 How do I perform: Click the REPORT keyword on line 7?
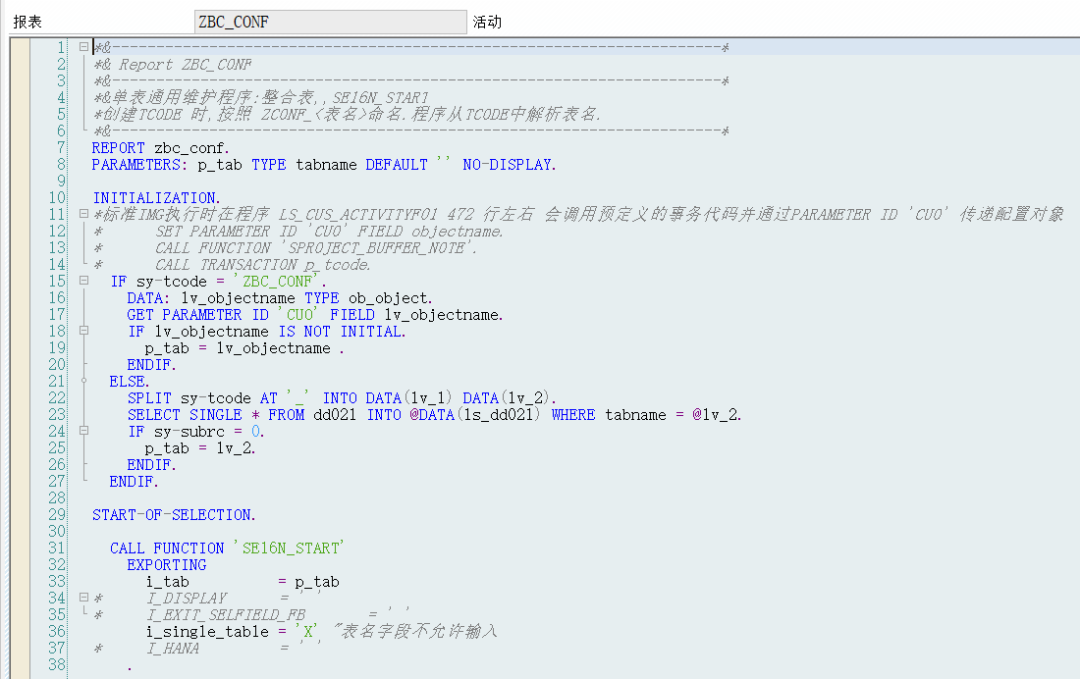pyautogui.click(x=118, y=148)
